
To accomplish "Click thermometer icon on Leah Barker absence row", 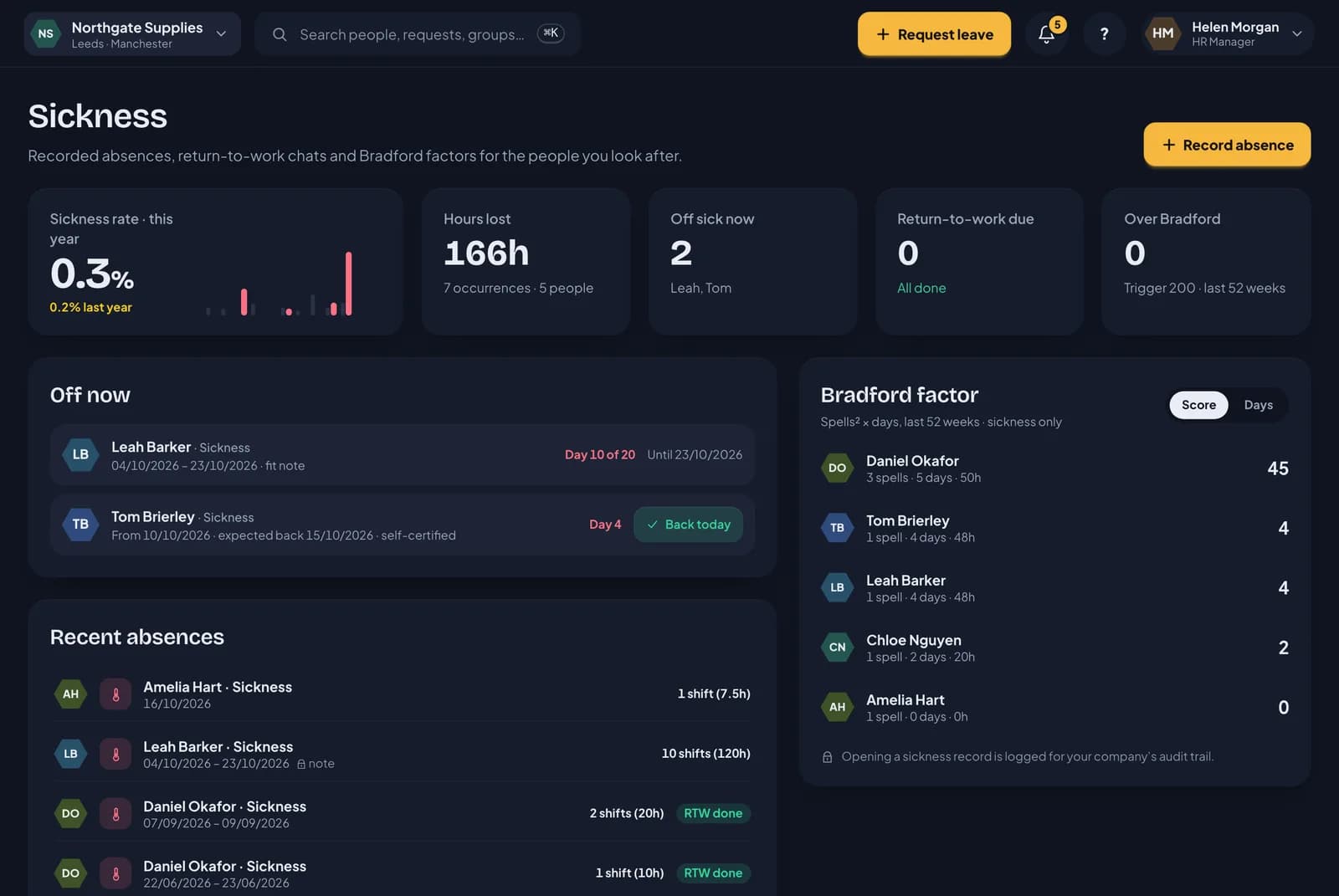I will [x=115, y=754].
